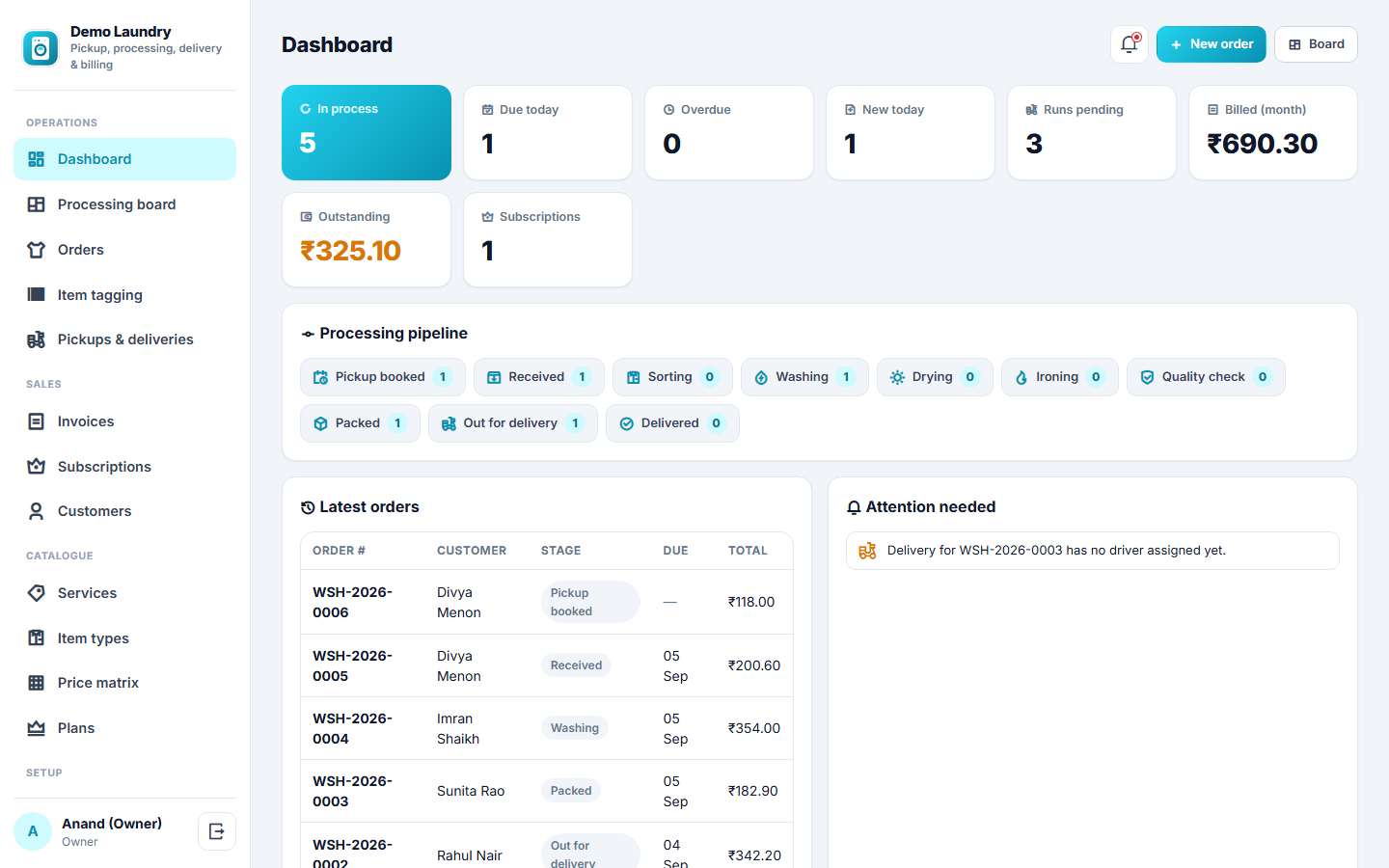
Task: Click the Item types icon
Action: [x=37, y=638]
